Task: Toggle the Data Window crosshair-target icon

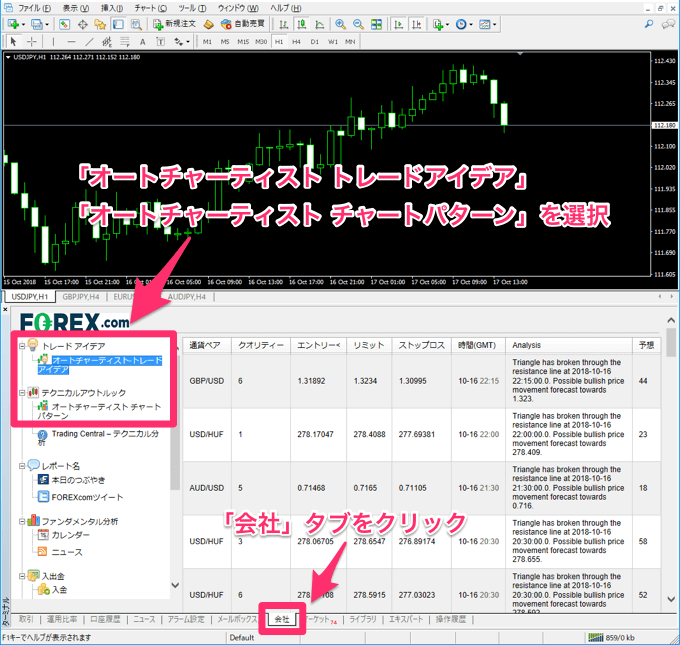Action: [x=82, y=24]
